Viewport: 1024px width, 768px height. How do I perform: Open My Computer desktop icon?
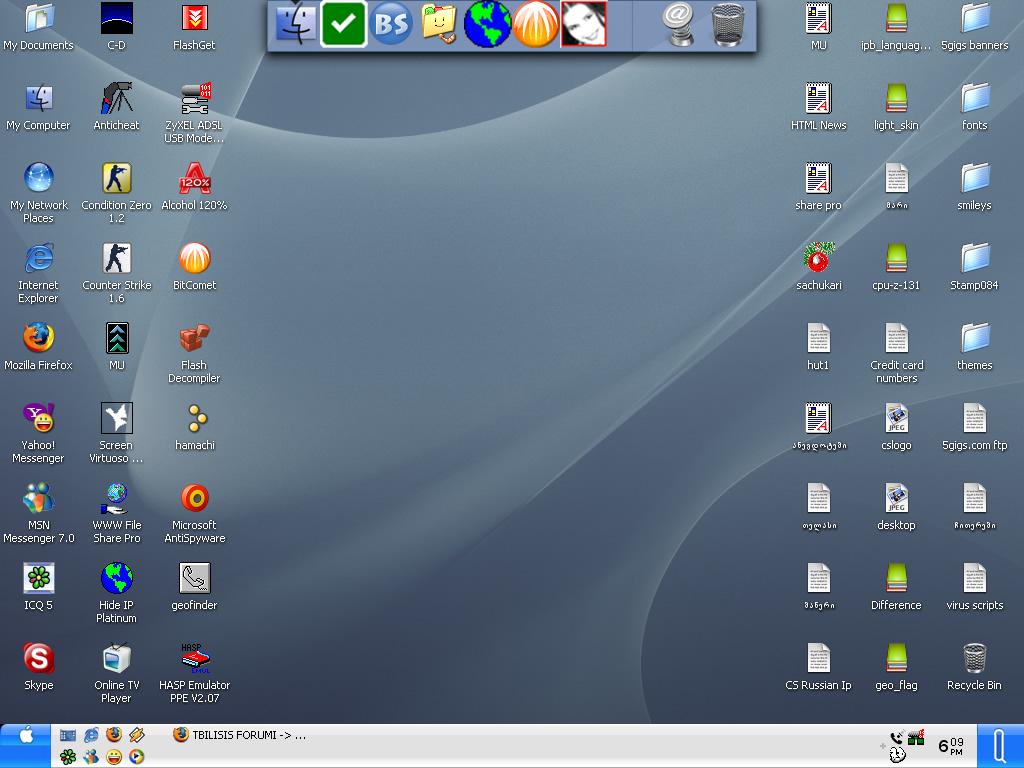point(39,106)
